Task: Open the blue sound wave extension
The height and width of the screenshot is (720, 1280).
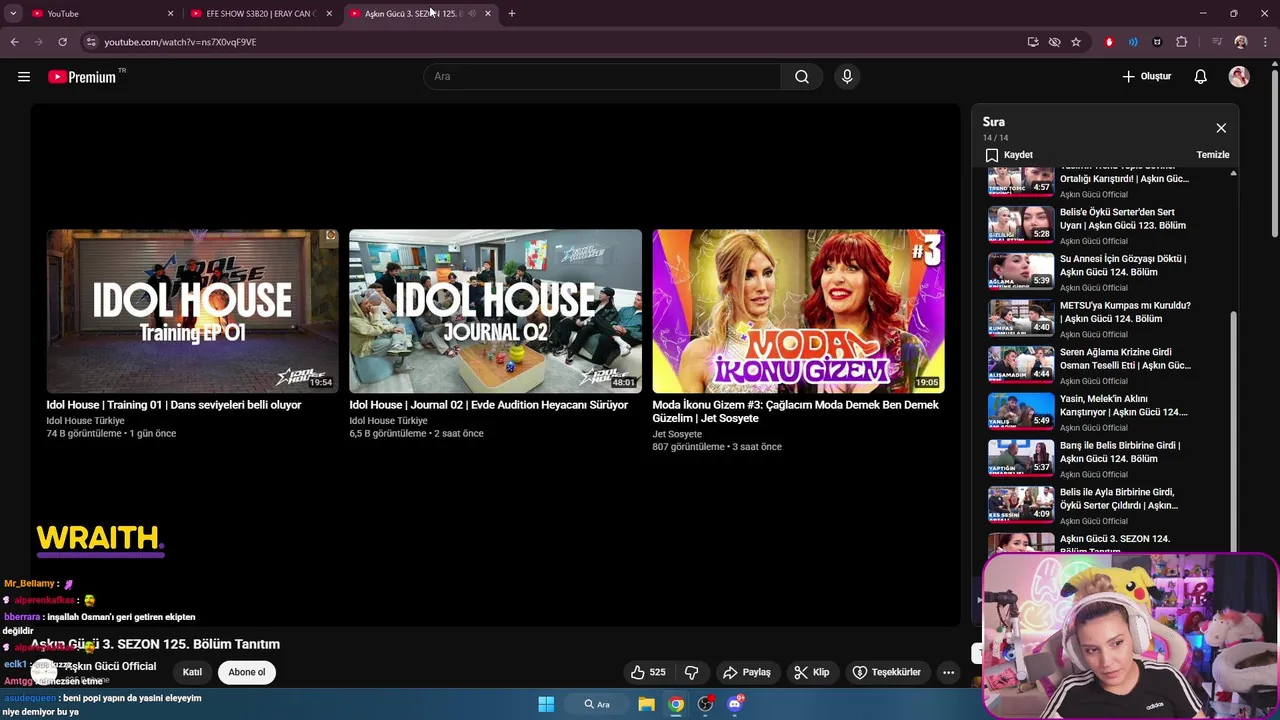Action: (1133, 42)
